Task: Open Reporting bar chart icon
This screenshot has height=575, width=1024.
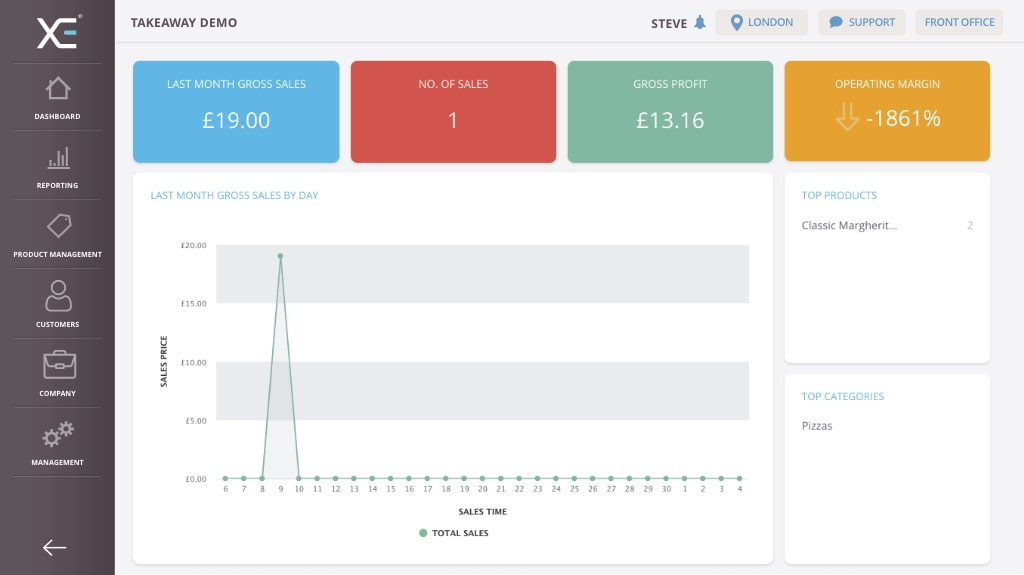Action: 58,158
